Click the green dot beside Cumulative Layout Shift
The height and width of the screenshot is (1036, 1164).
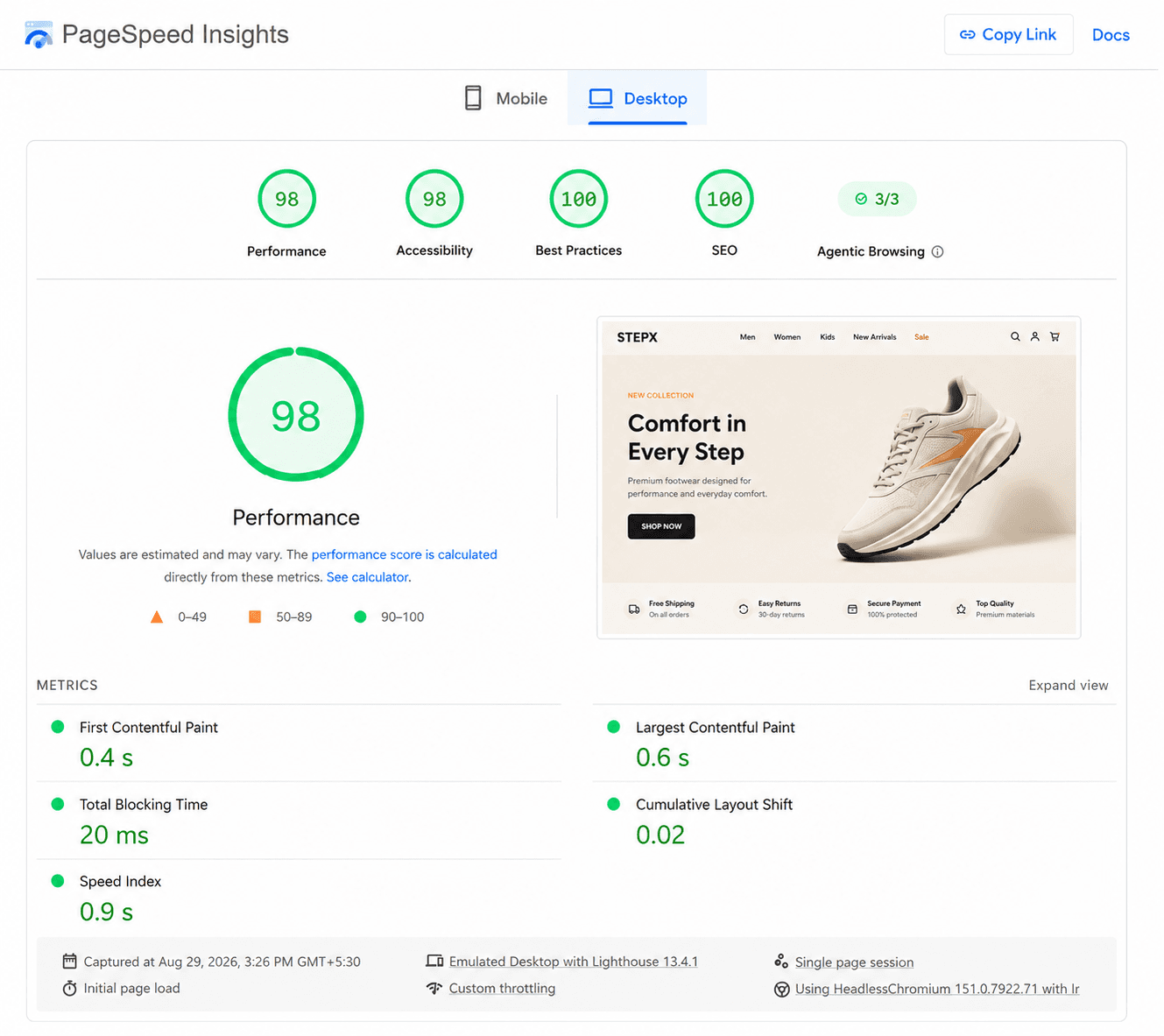614,804
